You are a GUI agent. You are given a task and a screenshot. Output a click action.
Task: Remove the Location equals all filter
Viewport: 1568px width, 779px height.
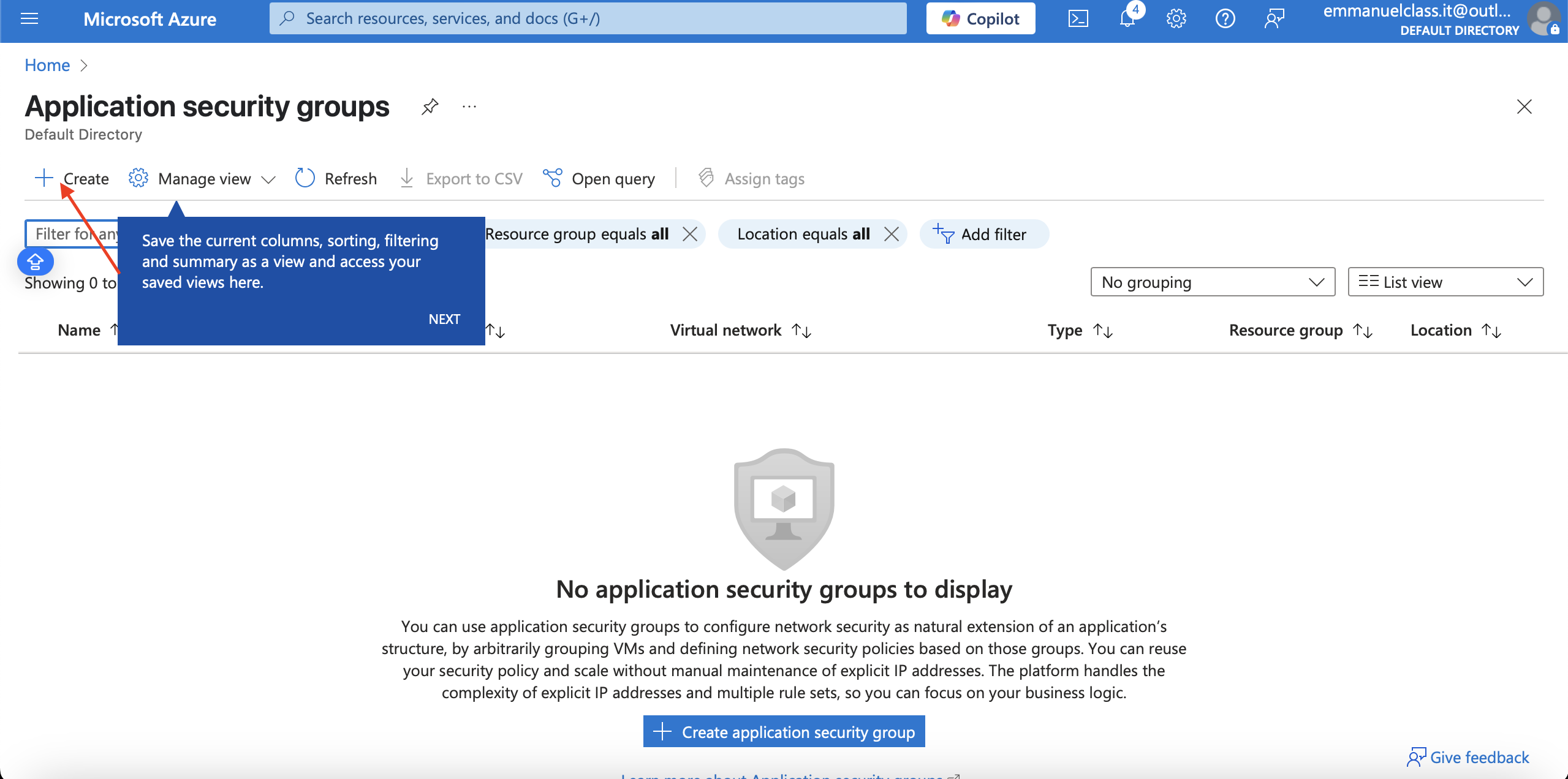coord(892,234)
